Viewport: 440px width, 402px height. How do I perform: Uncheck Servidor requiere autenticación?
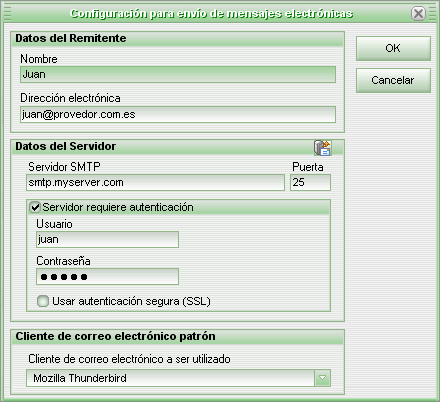pyautogui.click(x=35, y=207)
